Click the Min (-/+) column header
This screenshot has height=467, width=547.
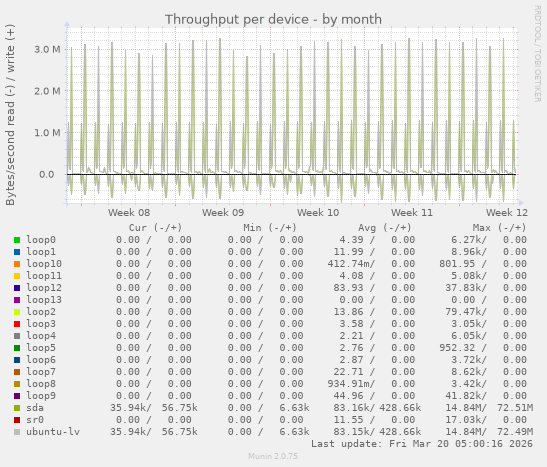tap(270, 228)
